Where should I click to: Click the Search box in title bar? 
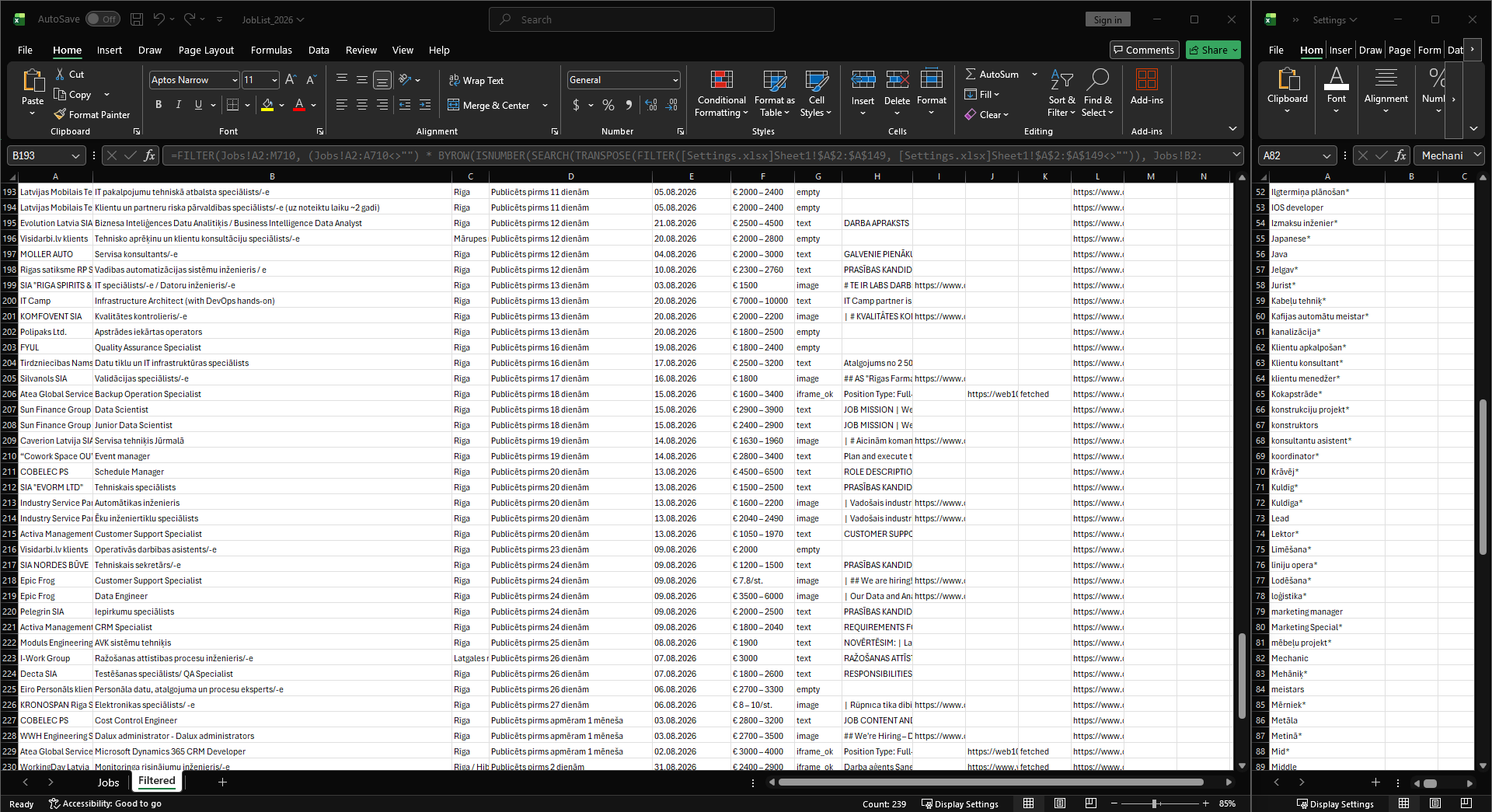[631, 19]
